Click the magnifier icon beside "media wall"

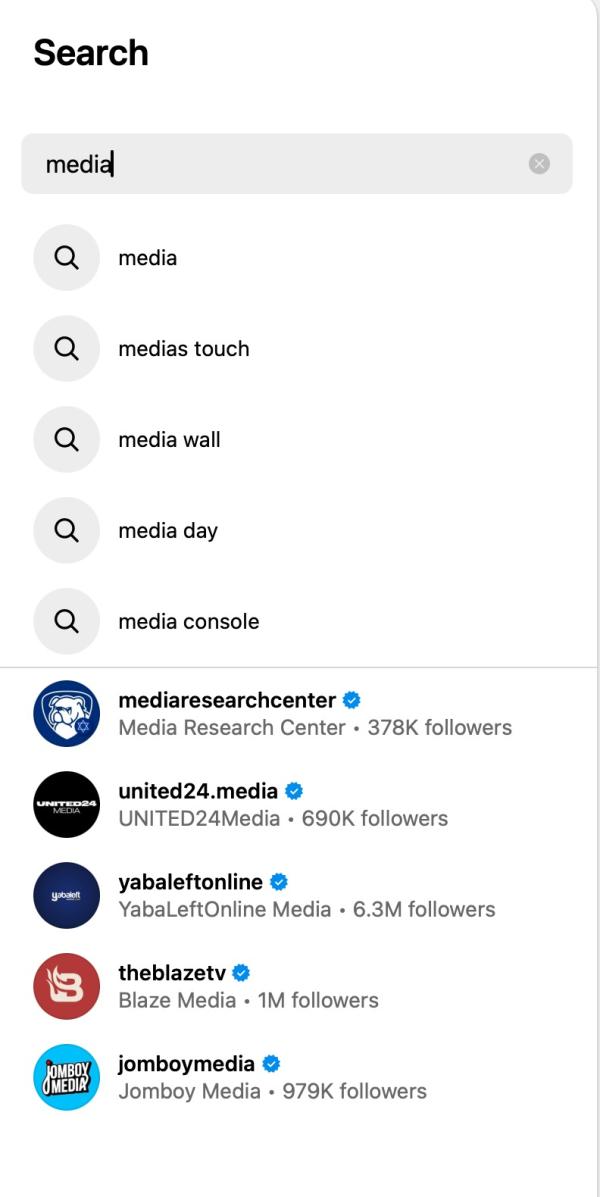(66, 440)
